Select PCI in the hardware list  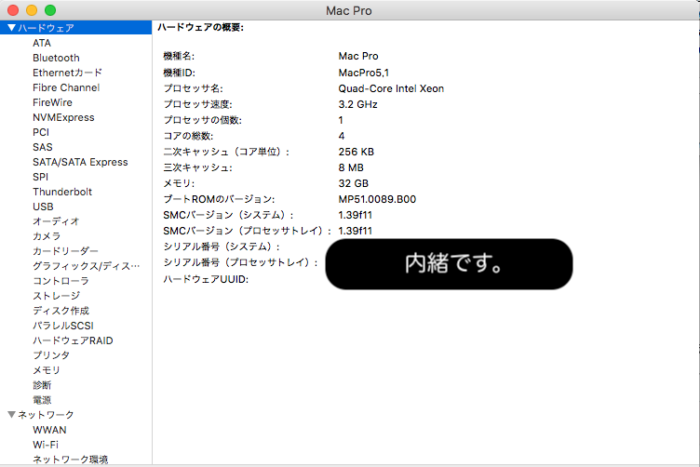coord(40,132)
